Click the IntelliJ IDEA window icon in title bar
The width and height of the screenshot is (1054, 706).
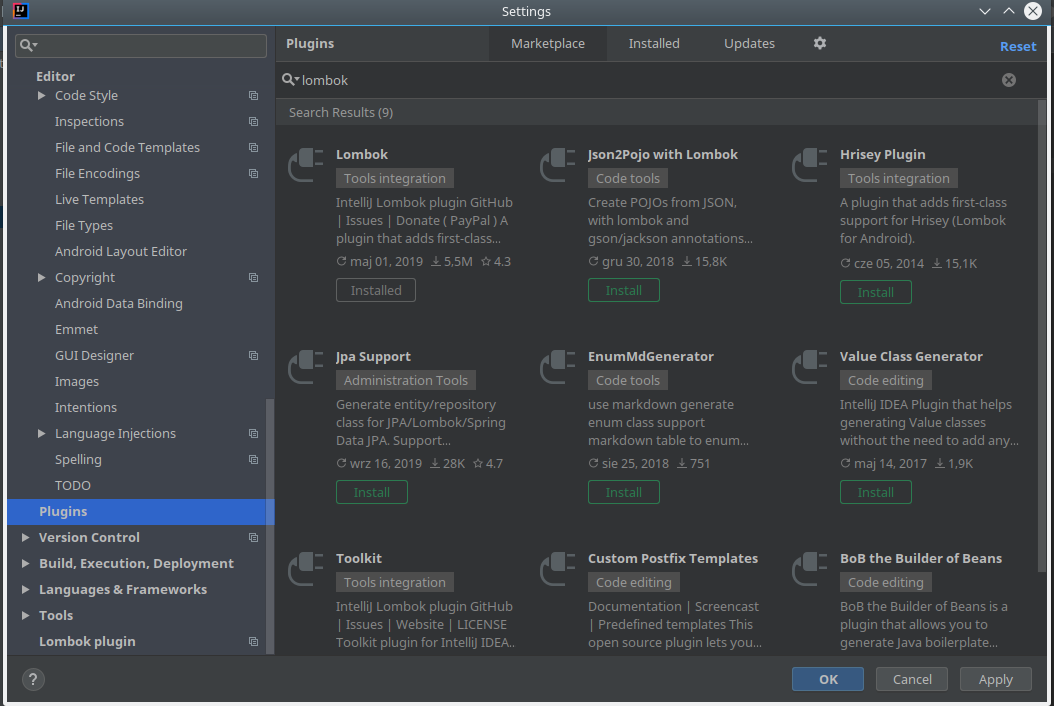point(21,11)
